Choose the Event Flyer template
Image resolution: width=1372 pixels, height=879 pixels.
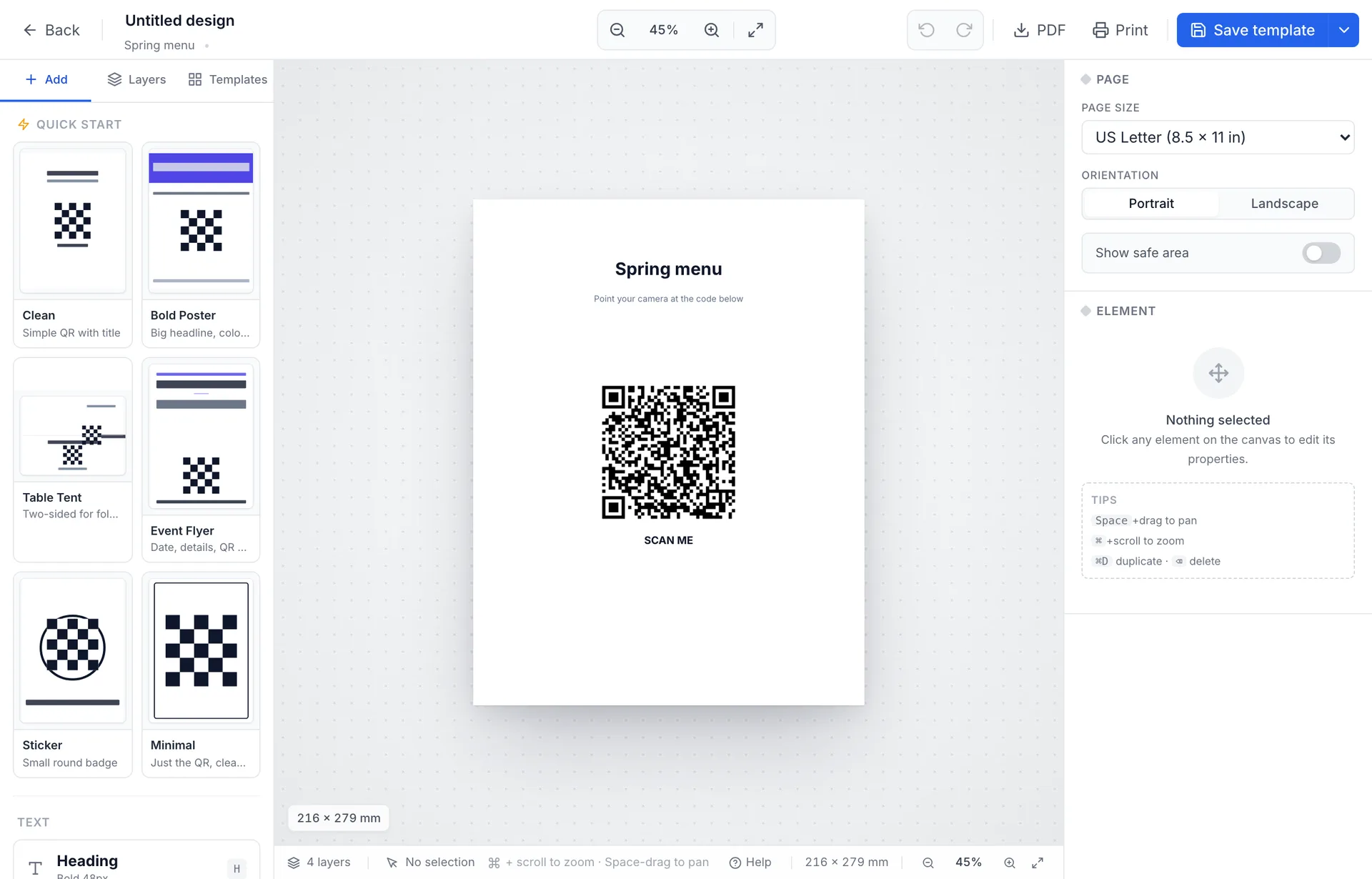point(201,460)
